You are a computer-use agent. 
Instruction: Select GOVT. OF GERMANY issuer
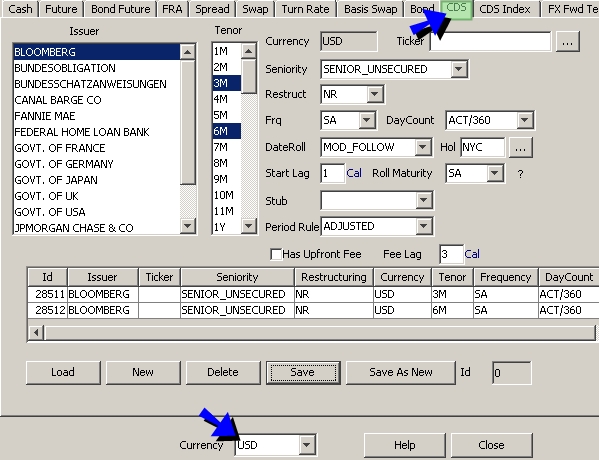click(x=96, y=164)
